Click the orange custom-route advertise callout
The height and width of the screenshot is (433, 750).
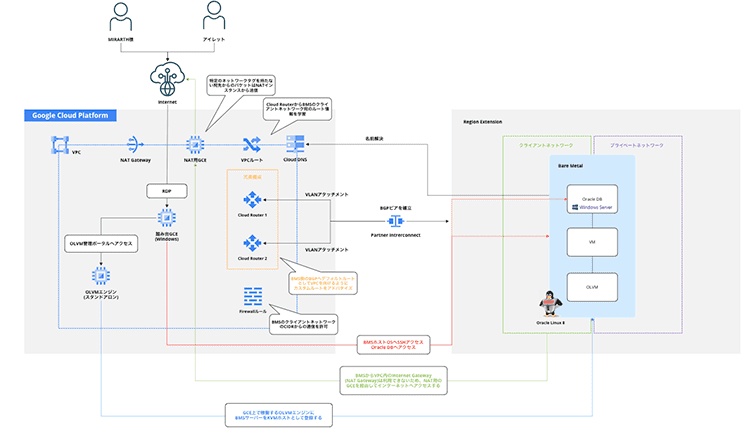click(x=323, y=283)
